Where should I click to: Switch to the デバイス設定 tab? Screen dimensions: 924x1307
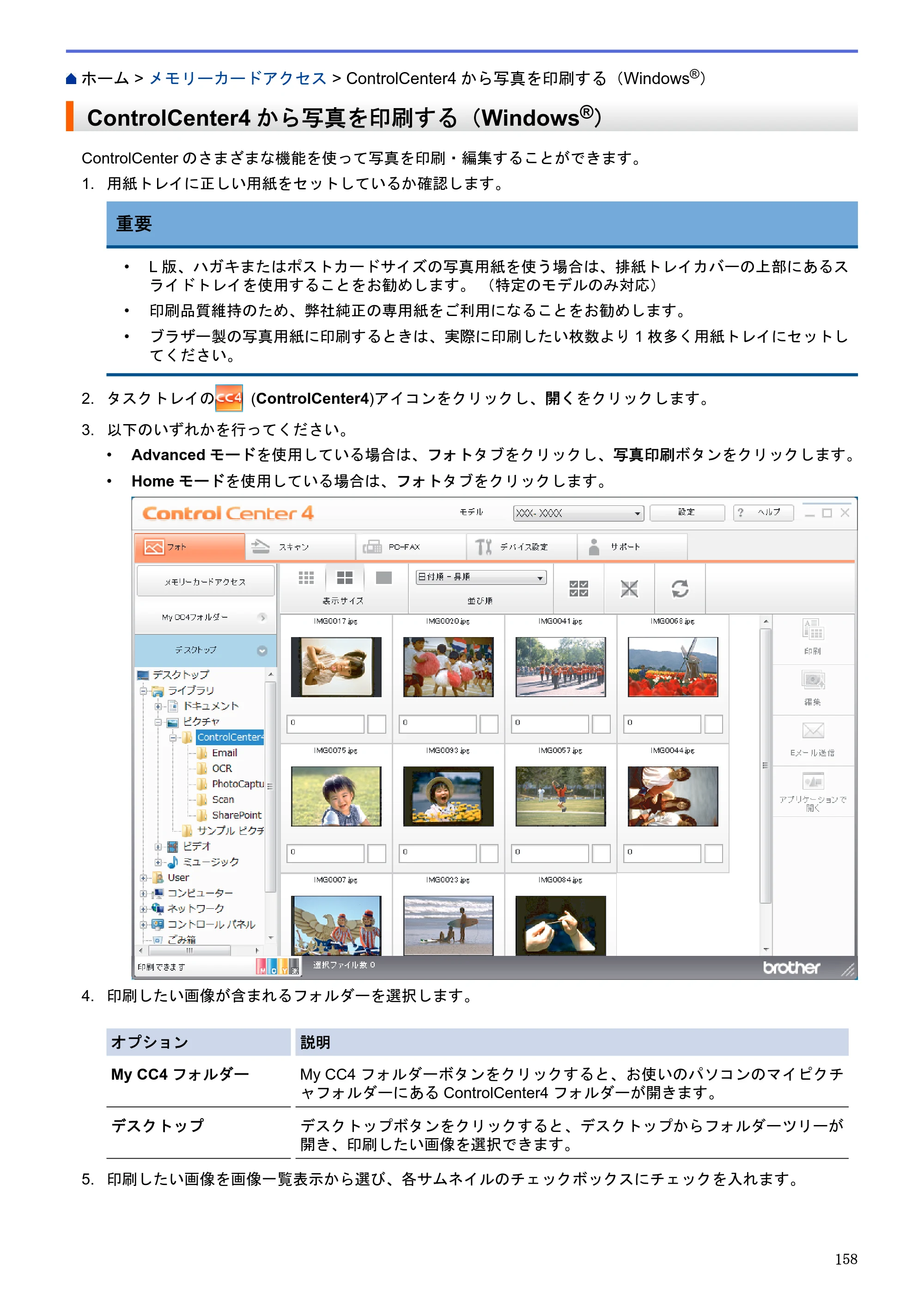coord(522,547)
